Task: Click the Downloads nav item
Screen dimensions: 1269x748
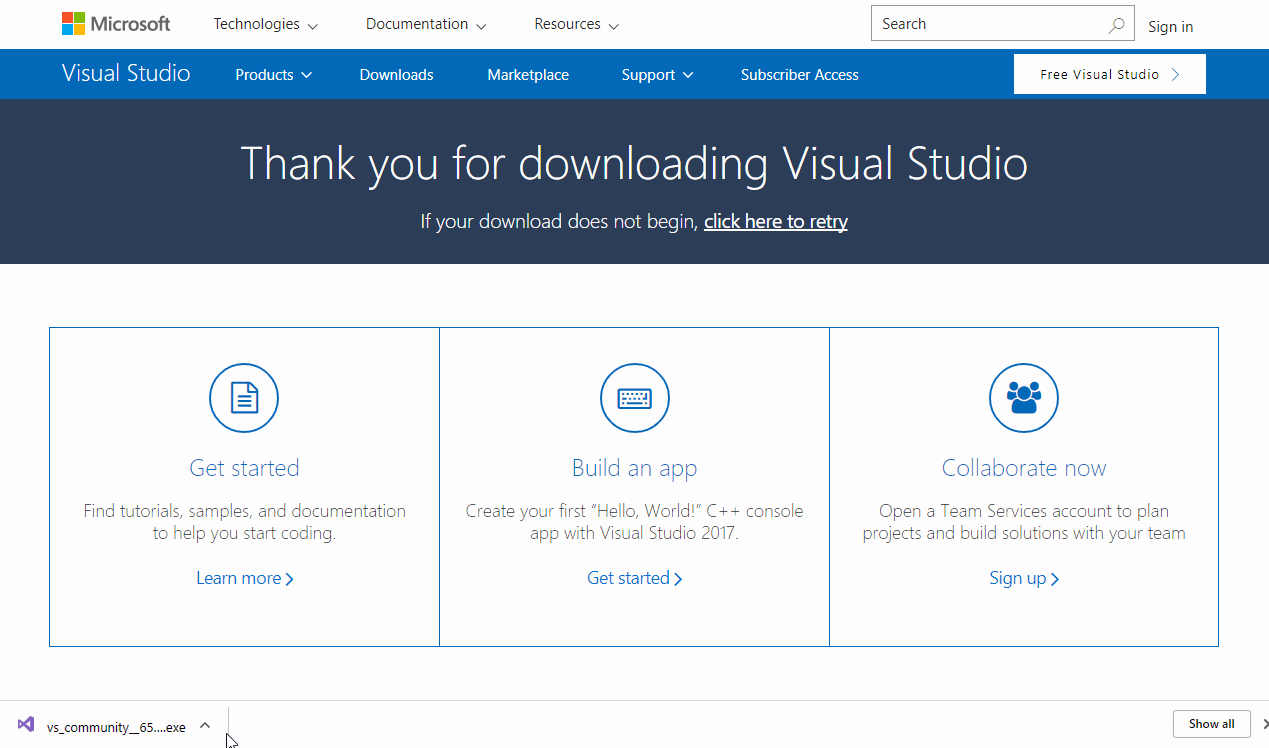Action: click(x=396, y=74)
